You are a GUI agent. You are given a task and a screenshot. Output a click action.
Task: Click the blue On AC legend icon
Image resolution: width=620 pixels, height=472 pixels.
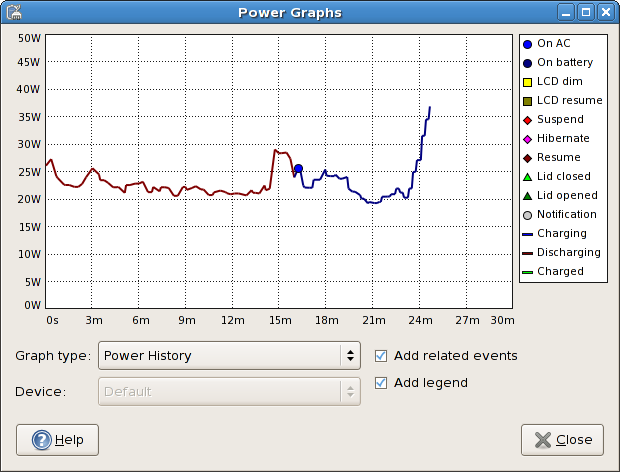(x=527, y=44)
